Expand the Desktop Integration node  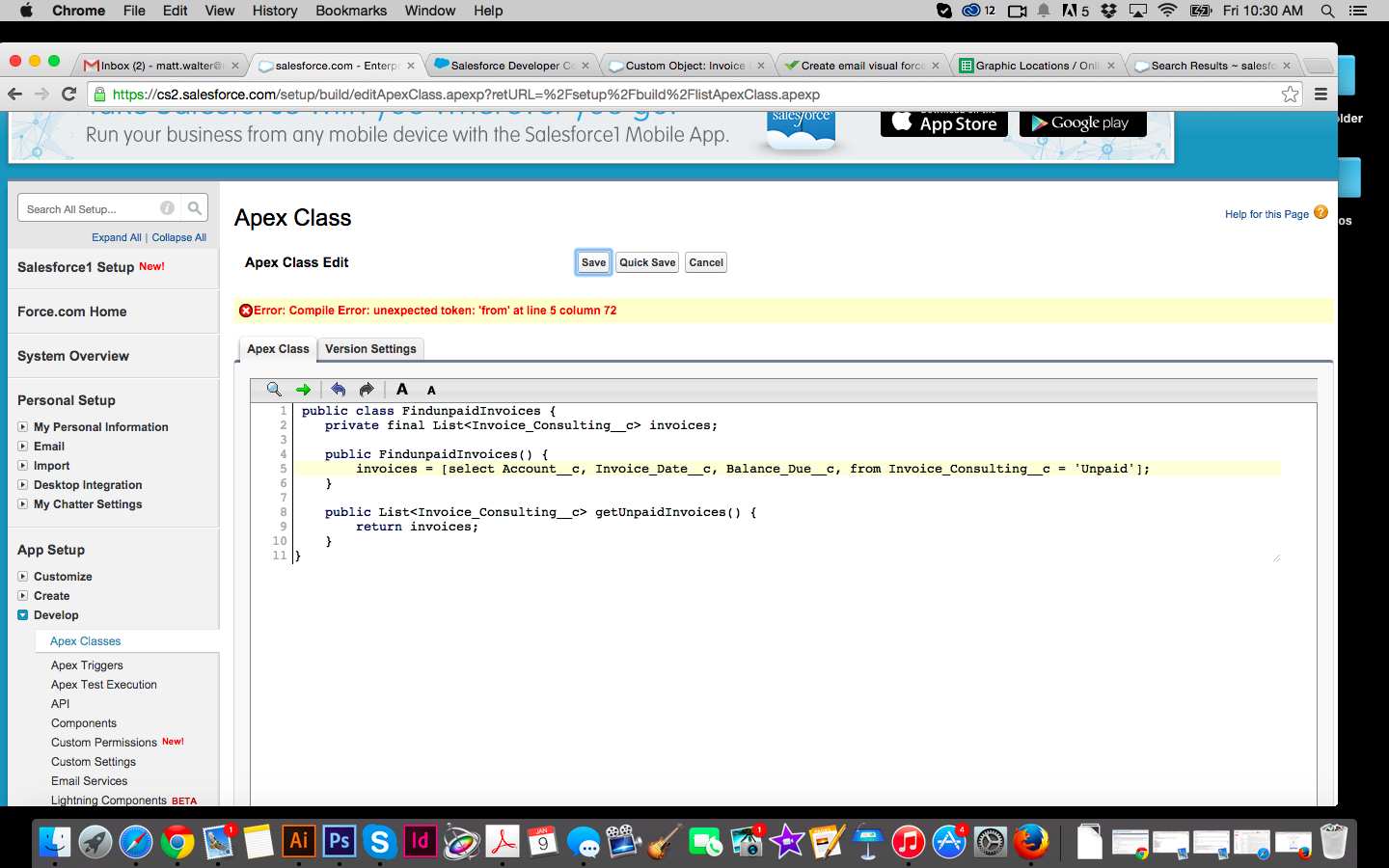[23, 485]
